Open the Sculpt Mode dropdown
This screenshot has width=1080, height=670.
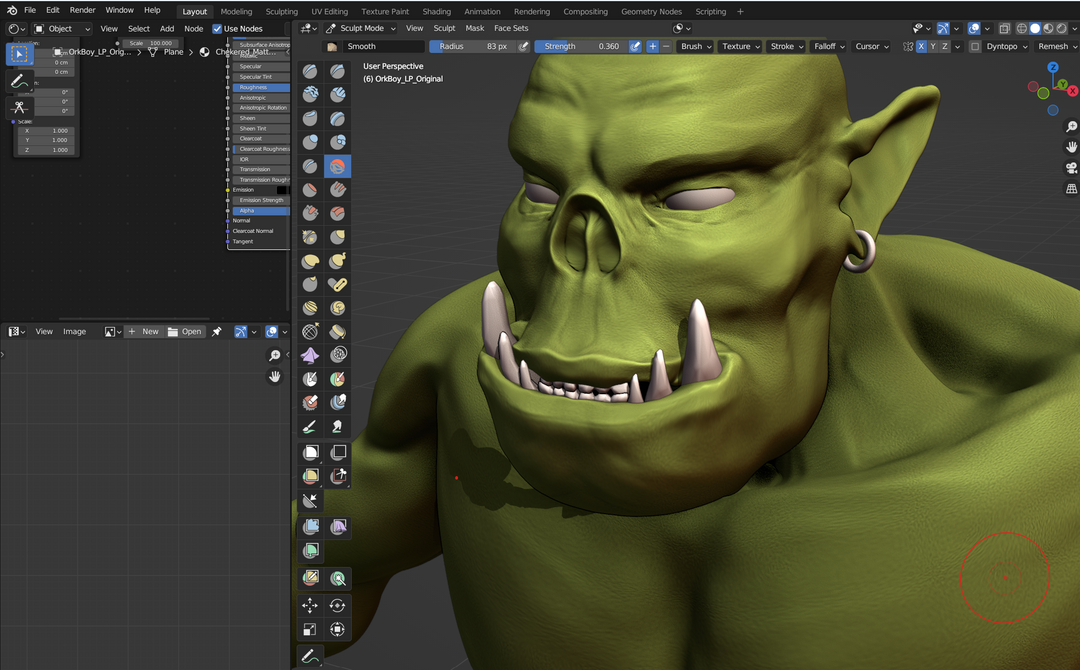pos(362,28)
